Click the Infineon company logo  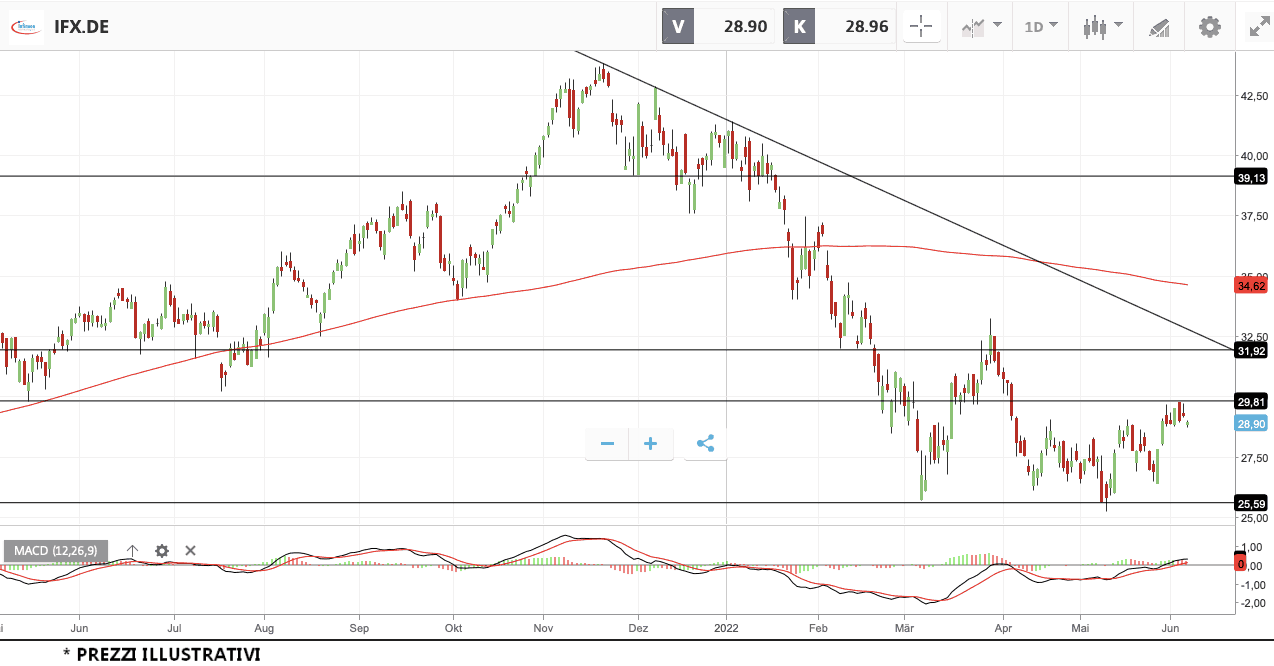(26, 26)
